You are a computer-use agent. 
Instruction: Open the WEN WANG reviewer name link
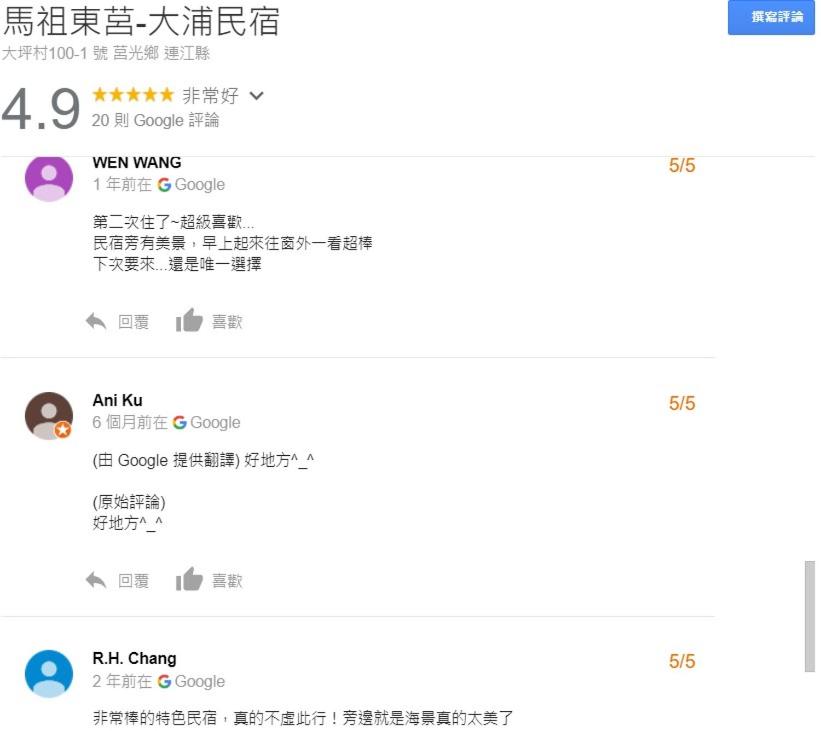click(137, 162)
